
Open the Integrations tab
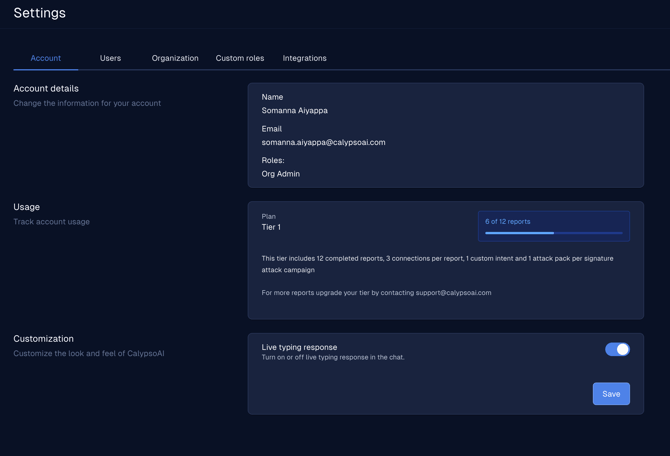[x=304, y=58]
